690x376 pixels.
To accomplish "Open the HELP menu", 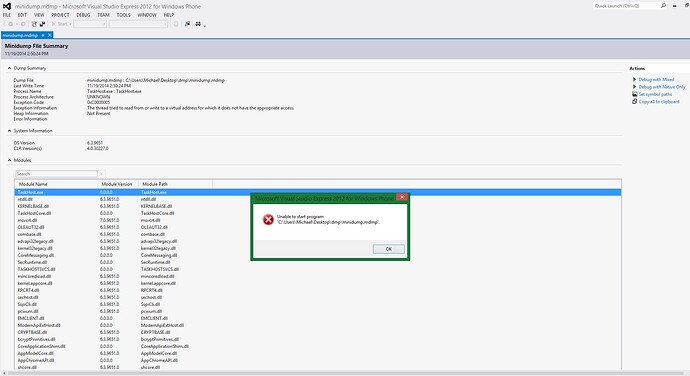I will 169,15.
